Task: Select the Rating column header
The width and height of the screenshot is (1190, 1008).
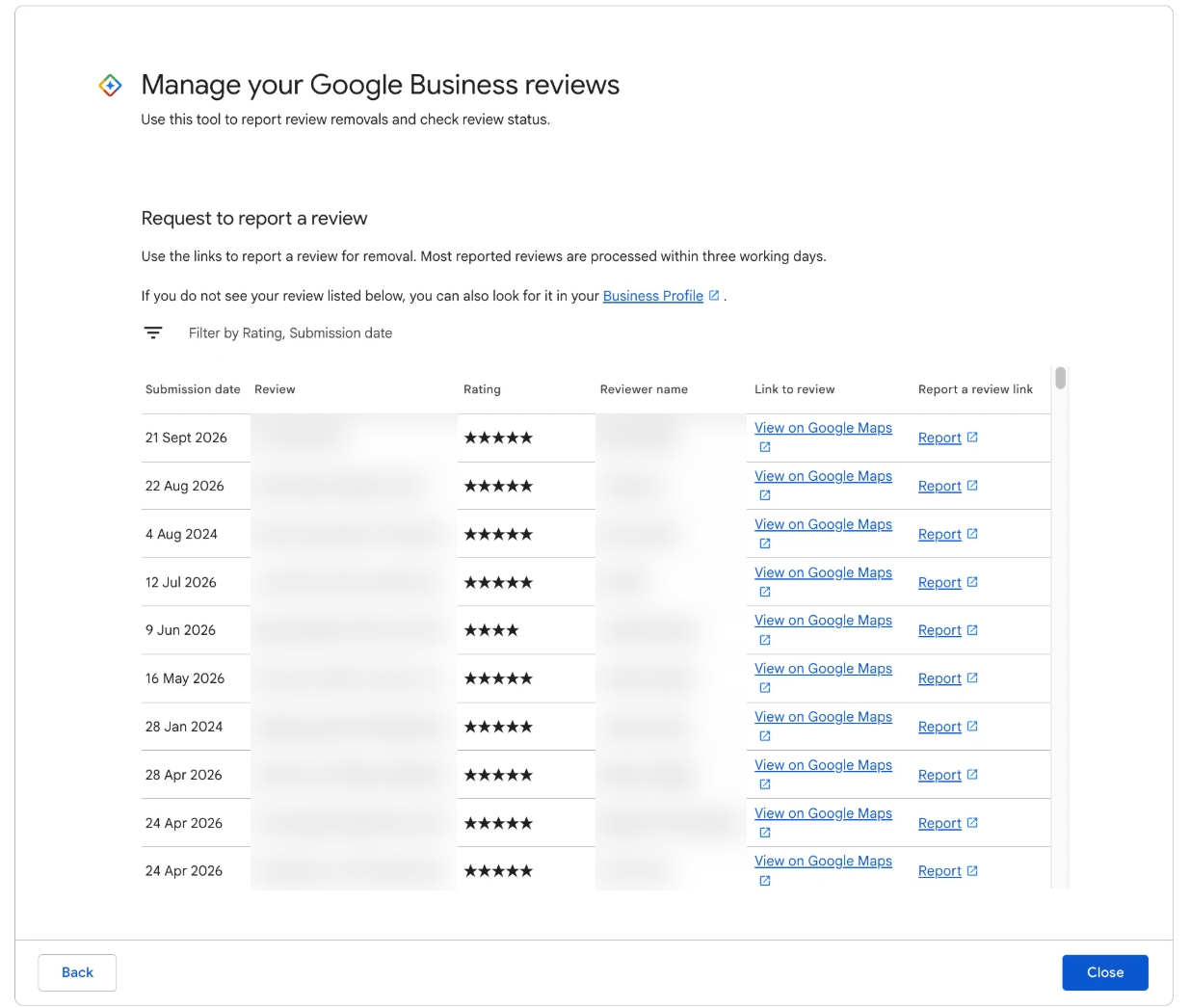Action: (482, 389)
